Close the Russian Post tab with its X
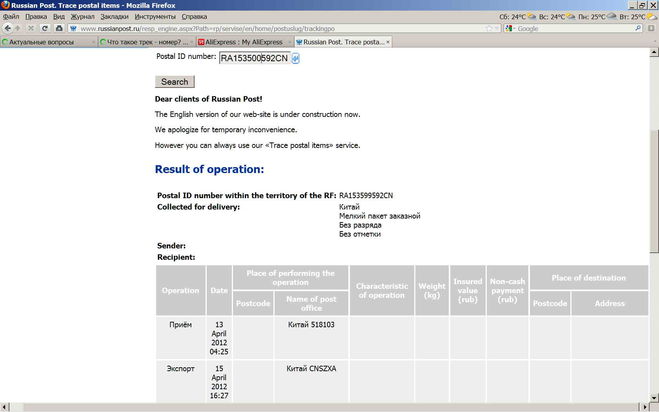The image size is (659, 412). pos(387,42)
